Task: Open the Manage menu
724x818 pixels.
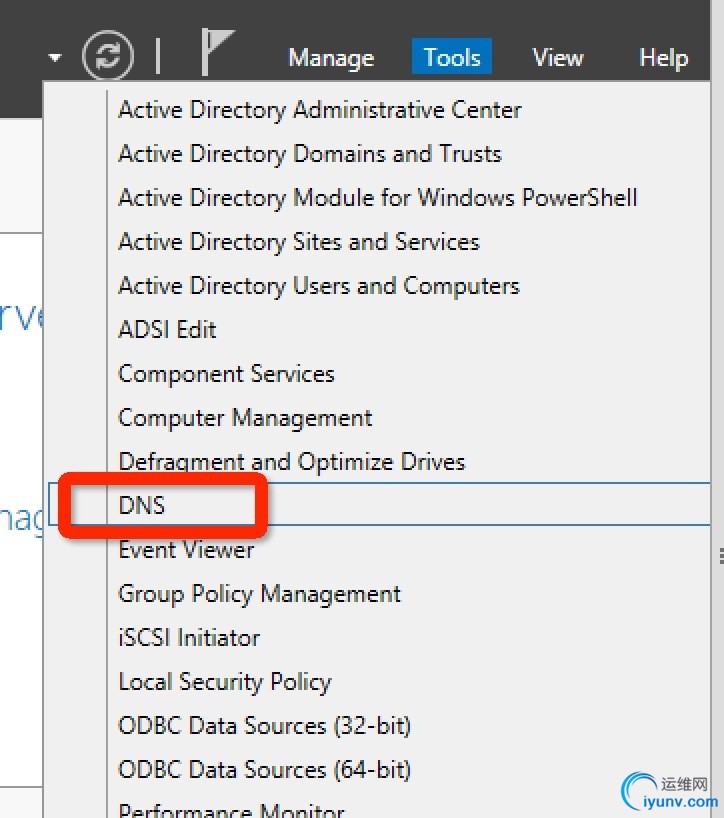Action: pos(331,57)
